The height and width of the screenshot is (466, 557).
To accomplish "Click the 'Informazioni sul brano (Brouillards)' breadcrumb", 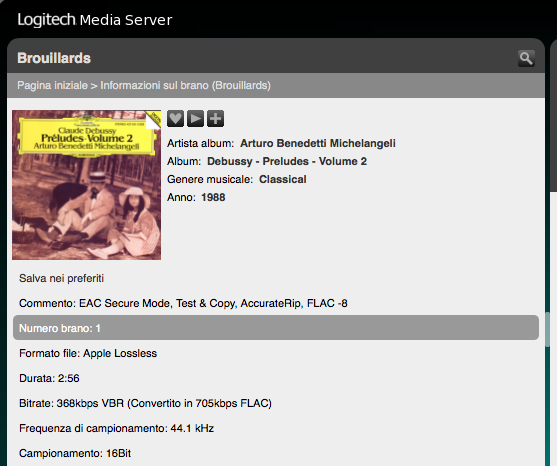I will click(x=185, y=85).
